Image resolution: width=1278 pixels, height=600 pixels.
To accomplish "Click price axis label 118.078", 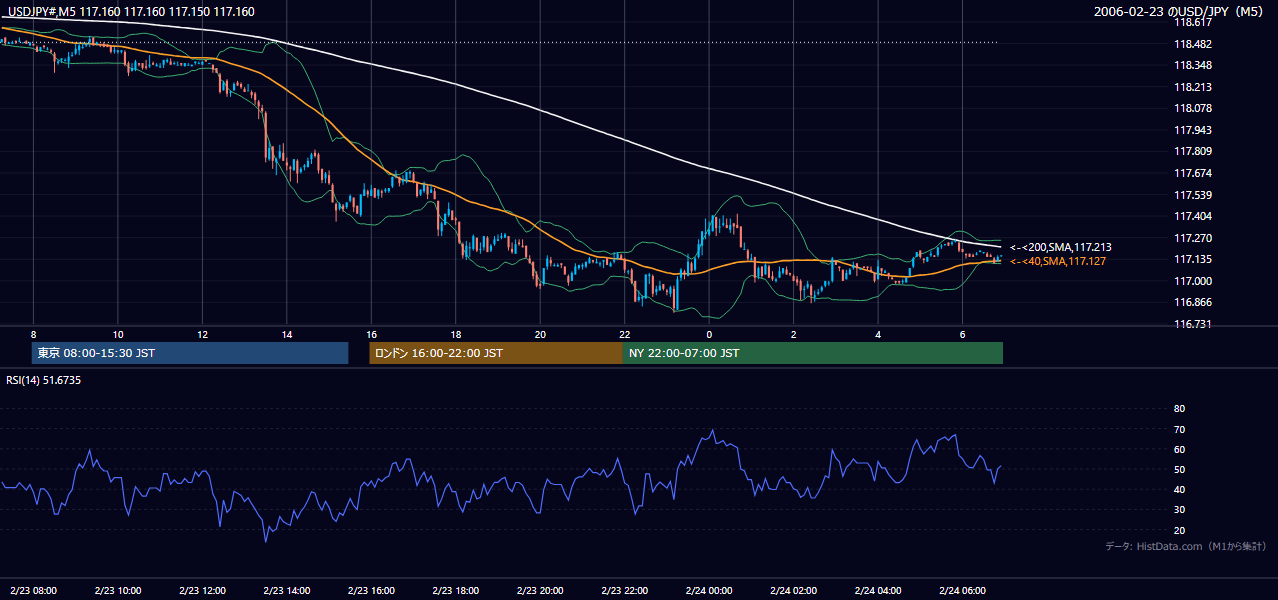I will tap(1192, 108).
